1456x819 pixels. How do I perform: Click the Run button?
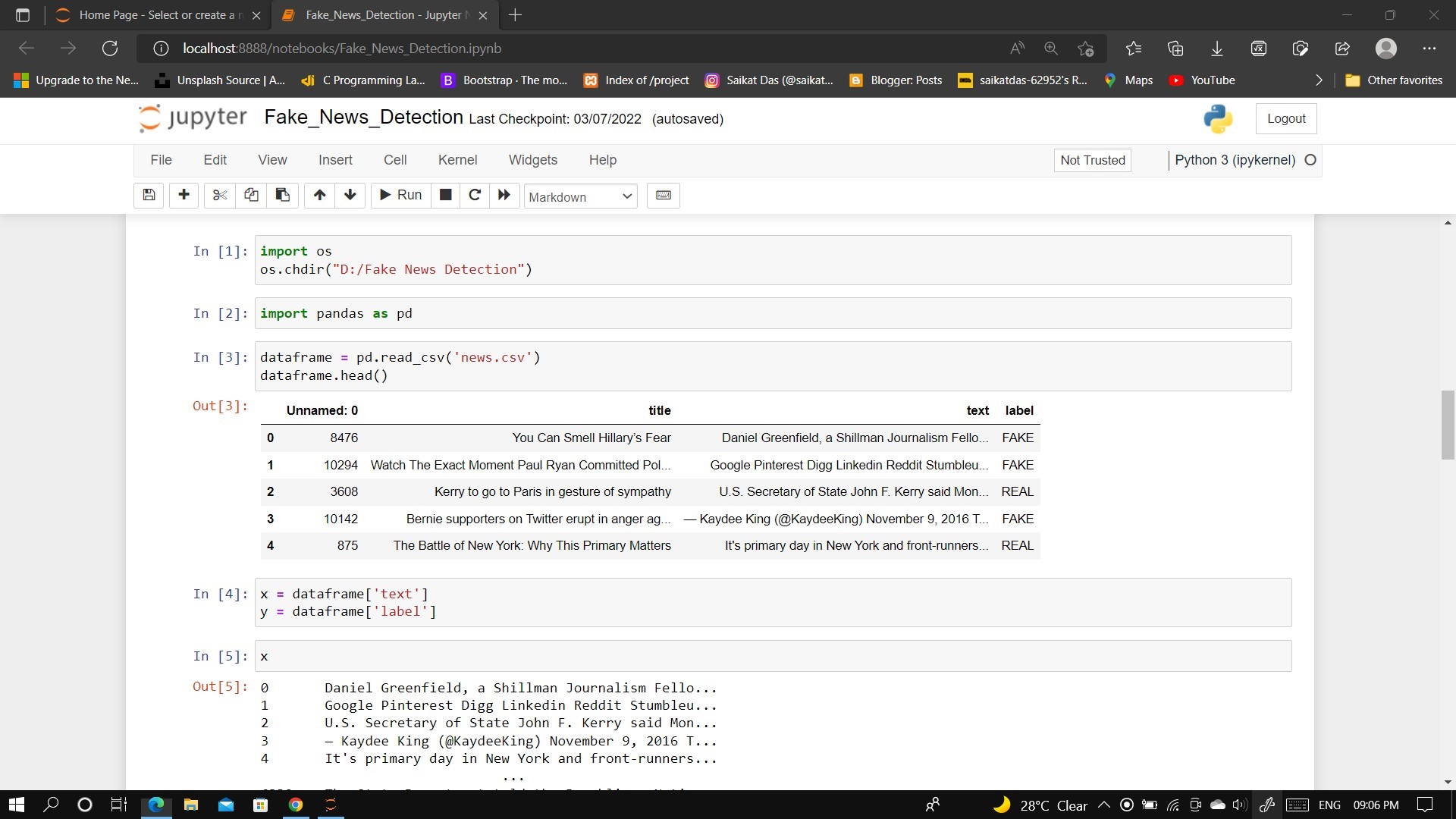coord(400,196)
